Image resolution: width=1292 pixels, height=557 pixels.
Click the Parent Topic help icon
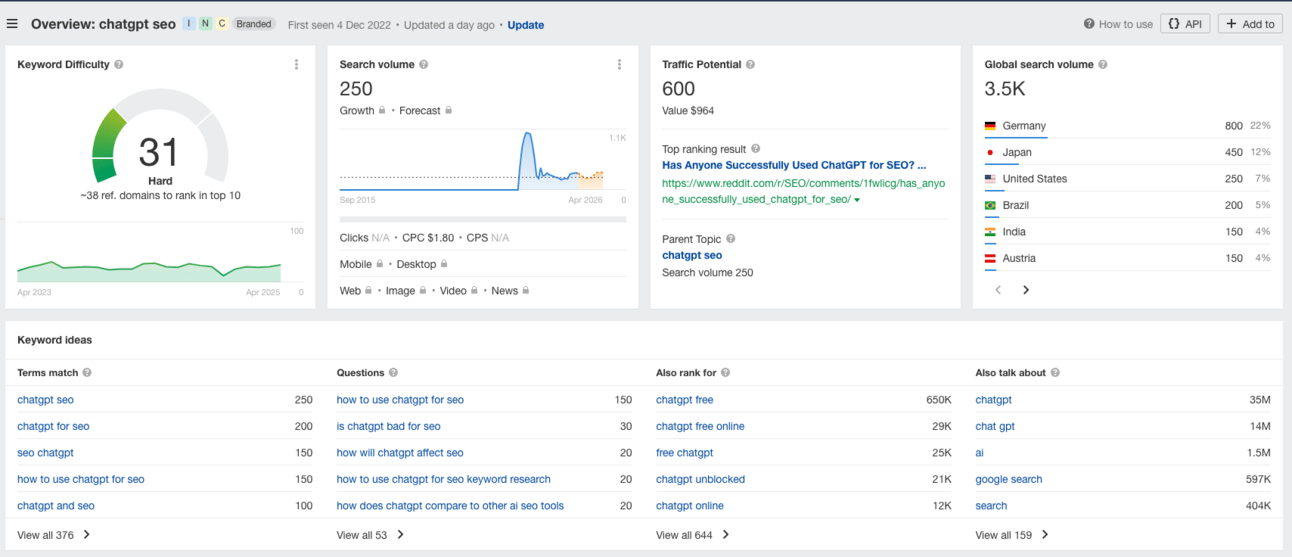[x=730, y=239]
